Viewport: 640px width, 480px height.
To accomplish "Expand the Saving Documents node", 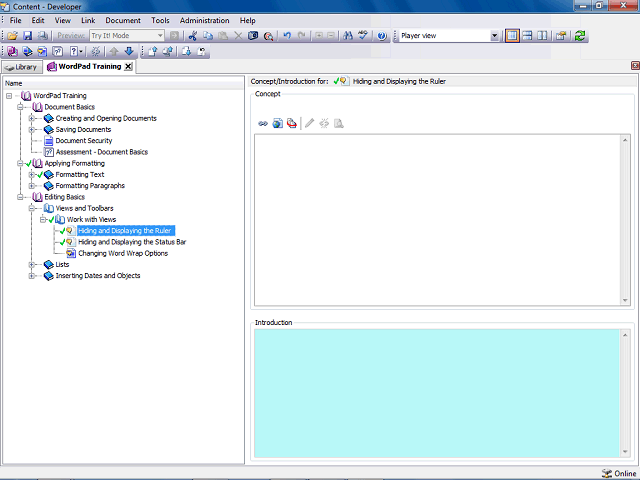I will 31,130.
